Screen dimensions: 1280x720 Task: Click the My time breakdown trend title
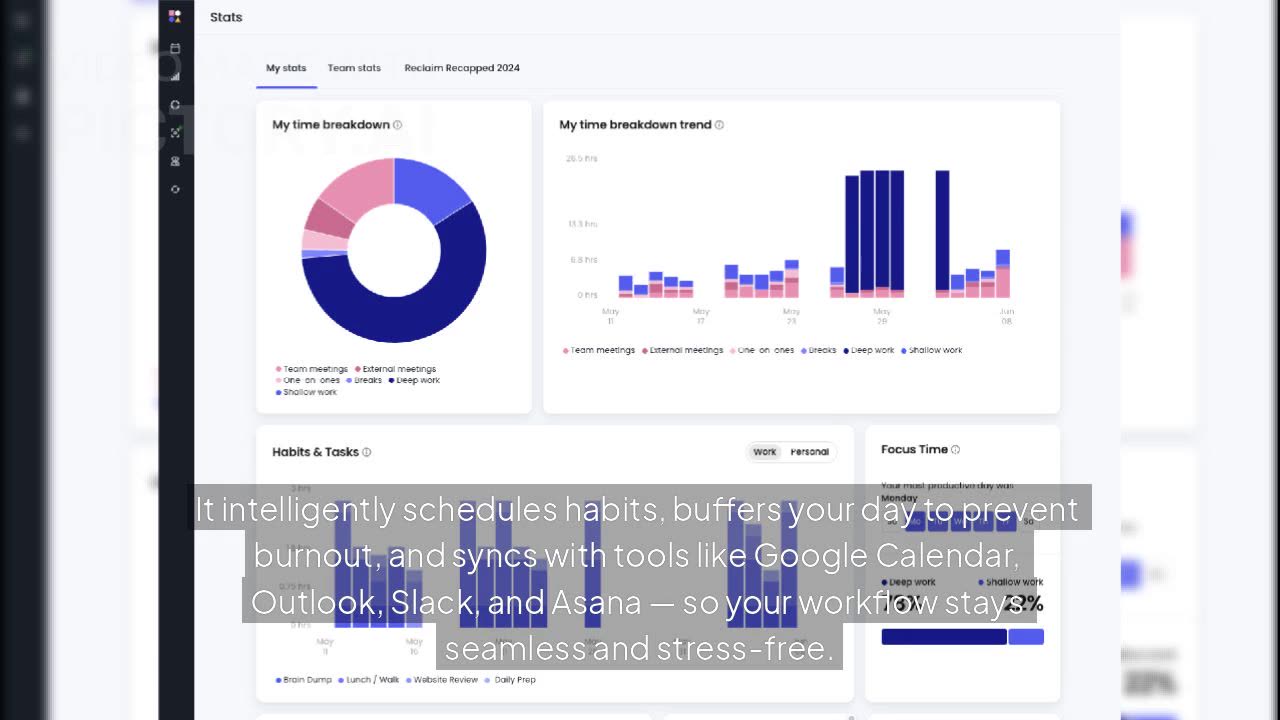pos(635,125)
